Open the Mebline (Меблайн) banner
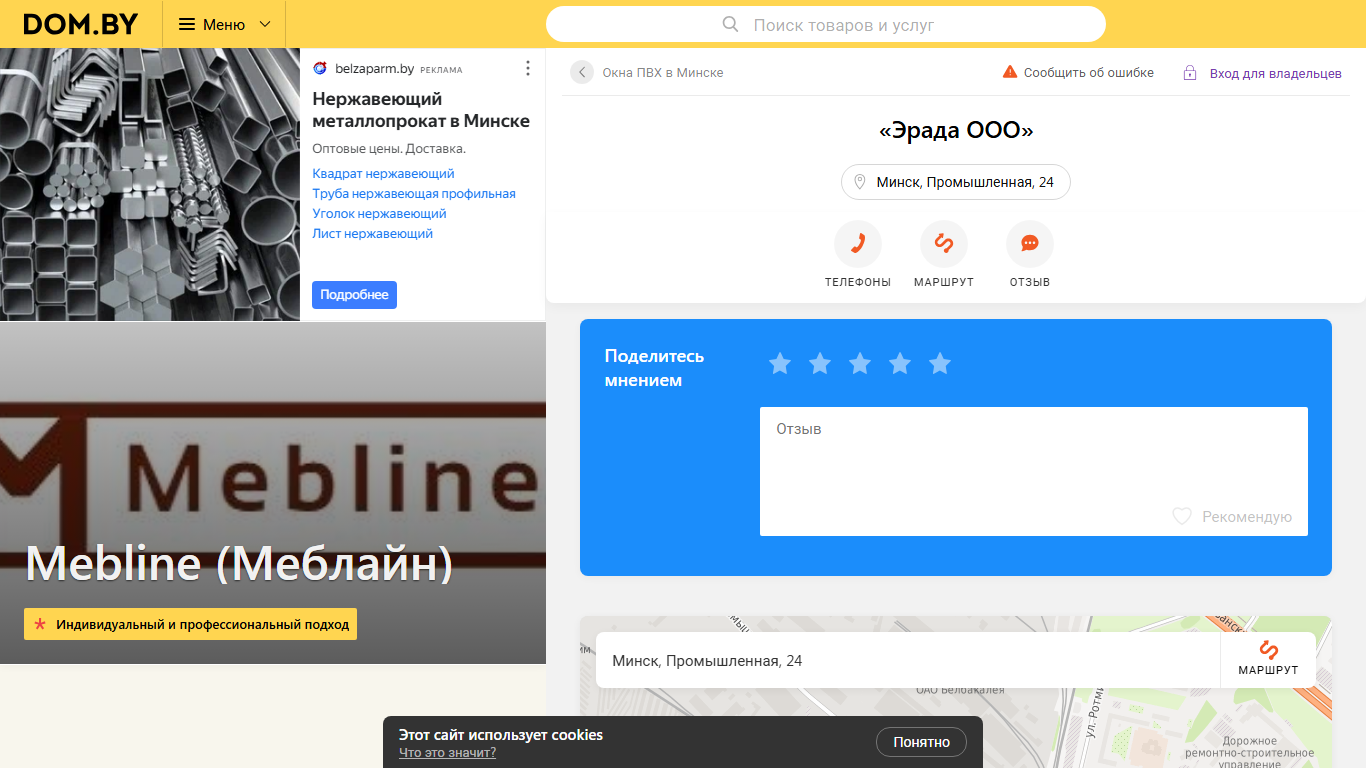Viewport: 1366px width, 768px height. (273, 493)
